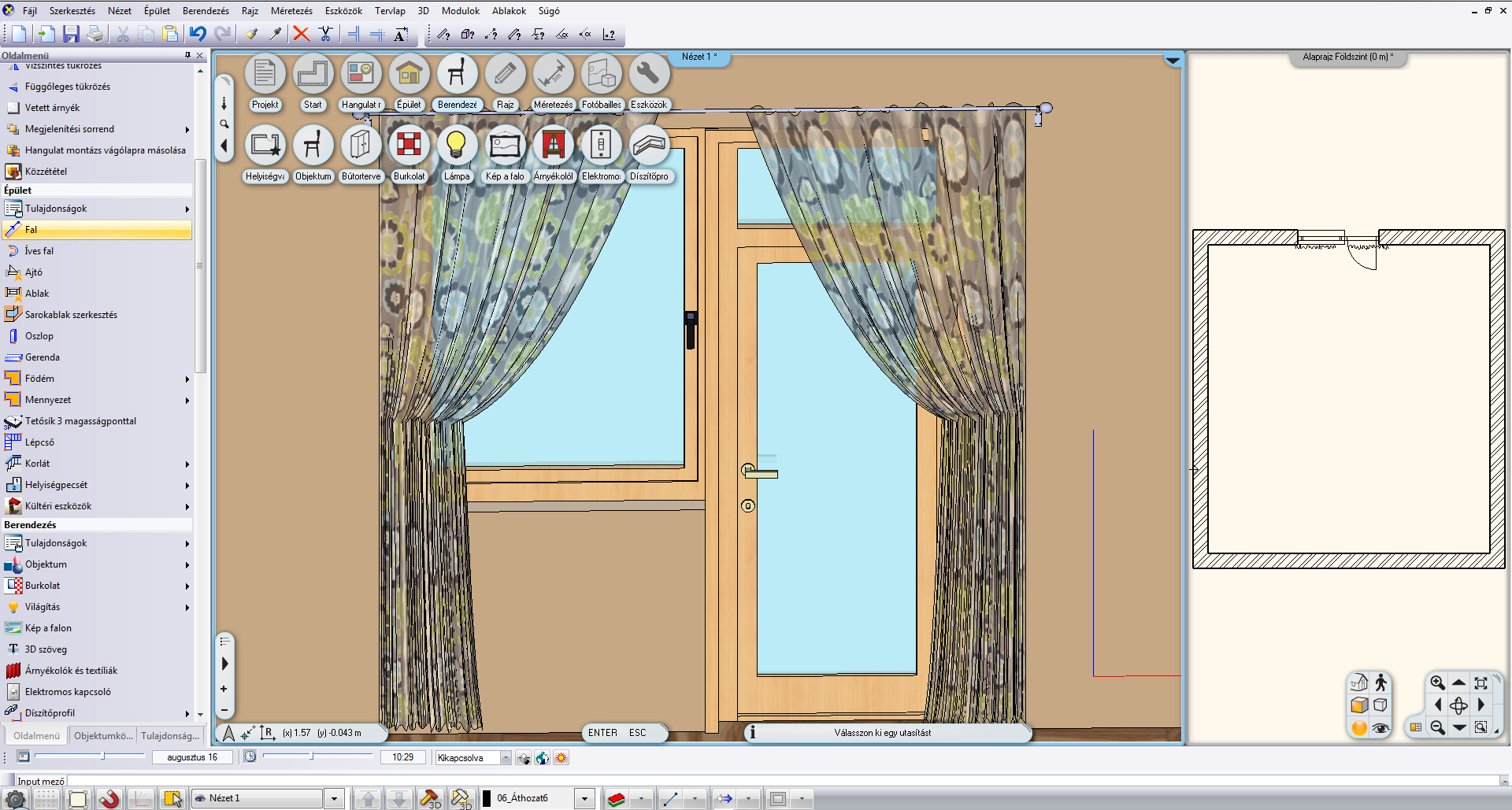Image resolution: width=1512 pixels, height=810 pixels.
Task: Expand the Födém submenu arrow
Action: coord(187,379)
